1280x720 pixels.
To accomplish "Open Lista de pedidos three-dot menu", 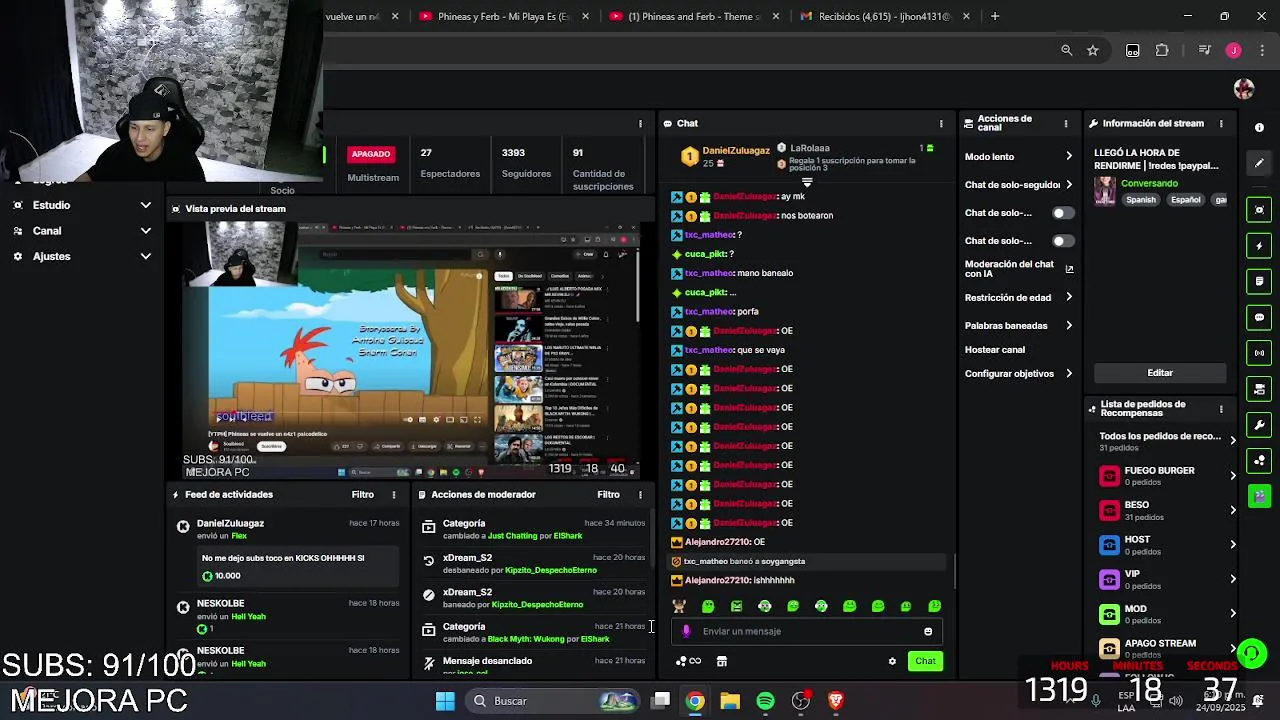I will click(1220, 409).
